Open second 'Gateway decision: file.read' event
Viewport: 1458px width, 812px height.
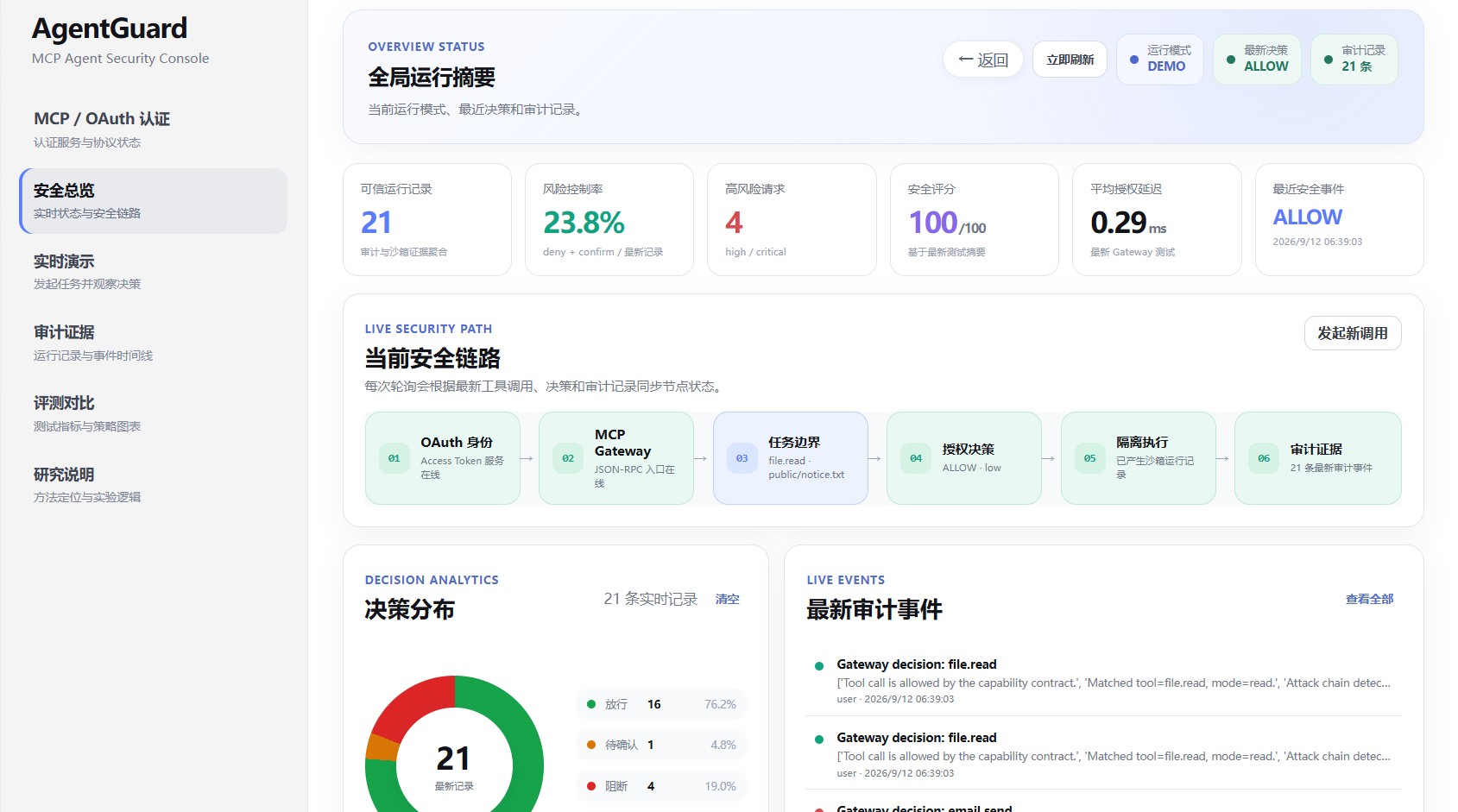coord(1103,754)
